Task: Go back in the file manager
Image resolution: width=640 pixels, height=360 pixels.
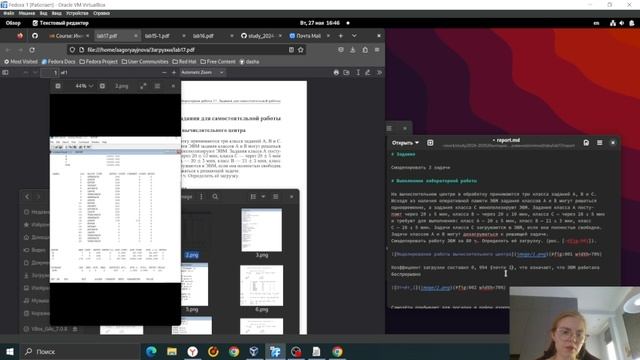Action: (27, 197)
